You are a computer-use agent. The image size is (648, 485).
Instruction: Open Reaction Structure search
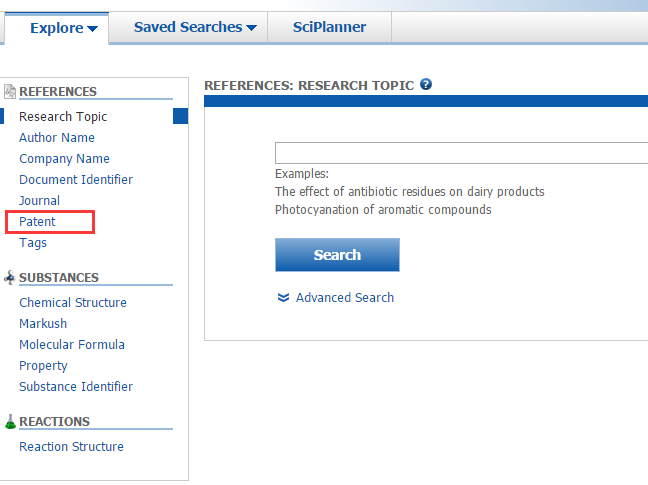[71, 447]
